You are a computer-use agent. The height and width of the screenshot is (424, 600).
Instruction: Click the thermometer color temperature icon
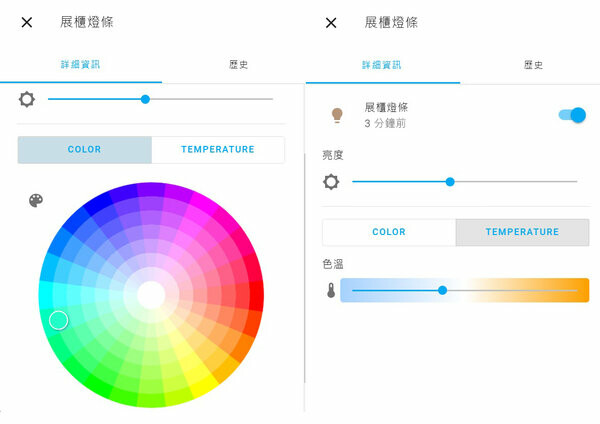(x=331, y=290)
